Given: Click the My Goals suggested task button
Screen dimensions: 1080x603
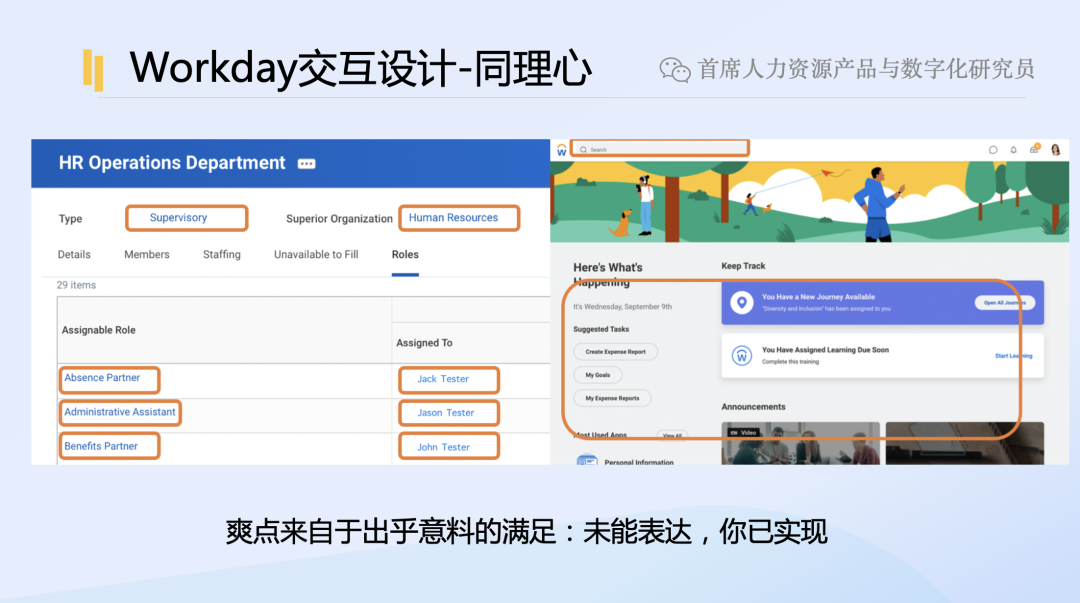Looking at the screenshot, I should point(598,375).
